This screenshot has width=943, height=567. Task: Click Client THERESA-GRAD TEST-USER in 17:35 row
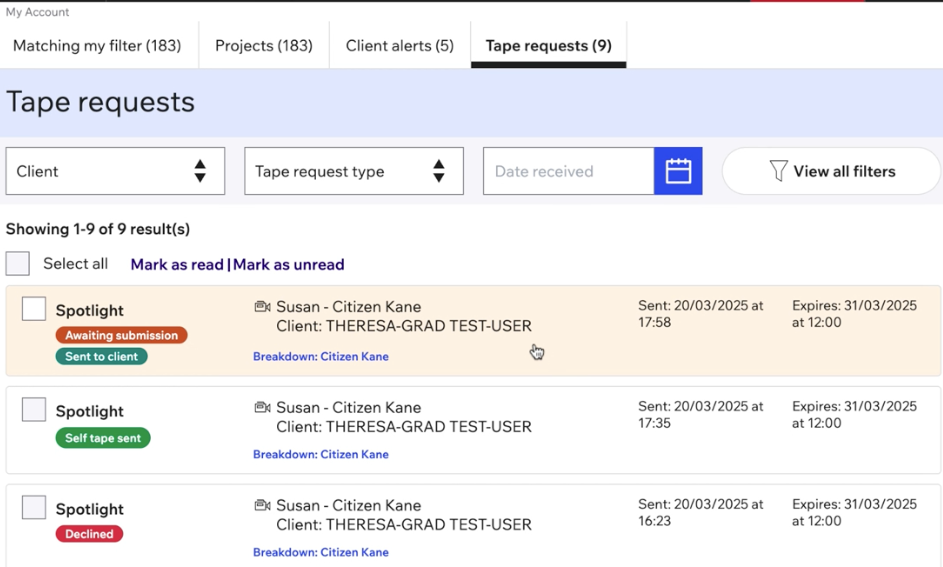(404, 427)
